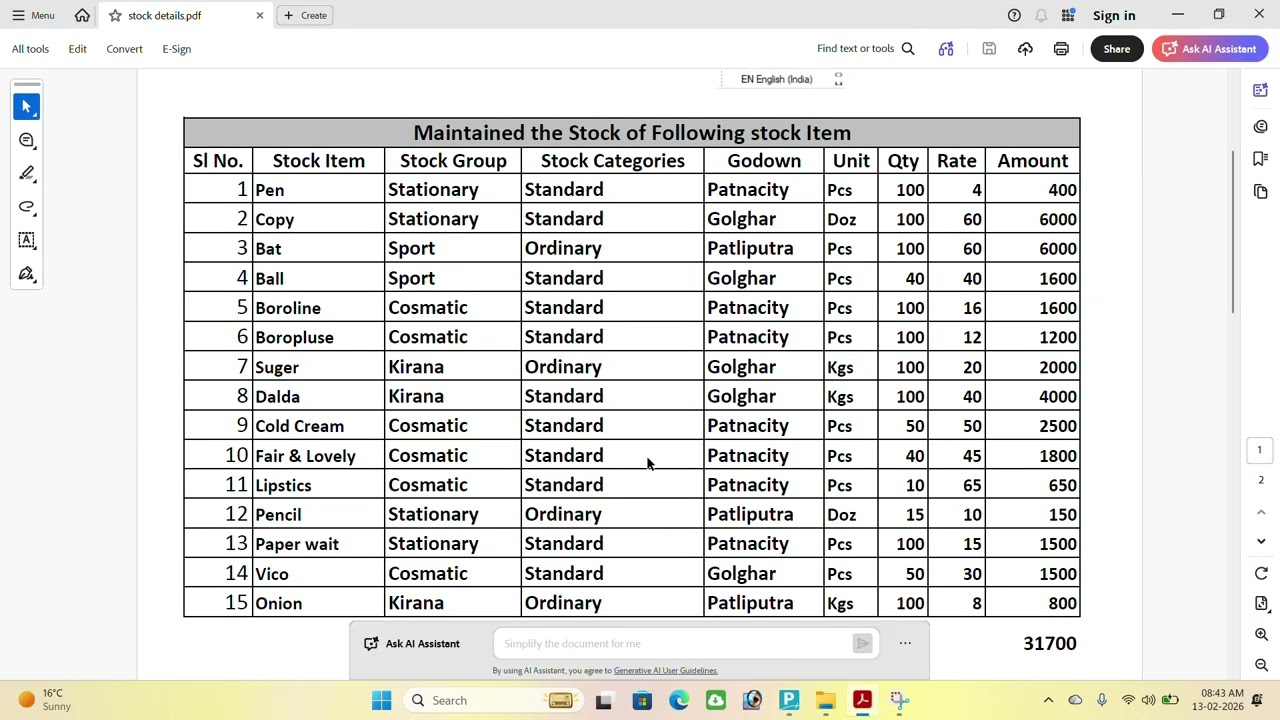The width and height of the screenshot is (1280, 720).
Task: Open the page display options icon
Action: point(1261,603)
